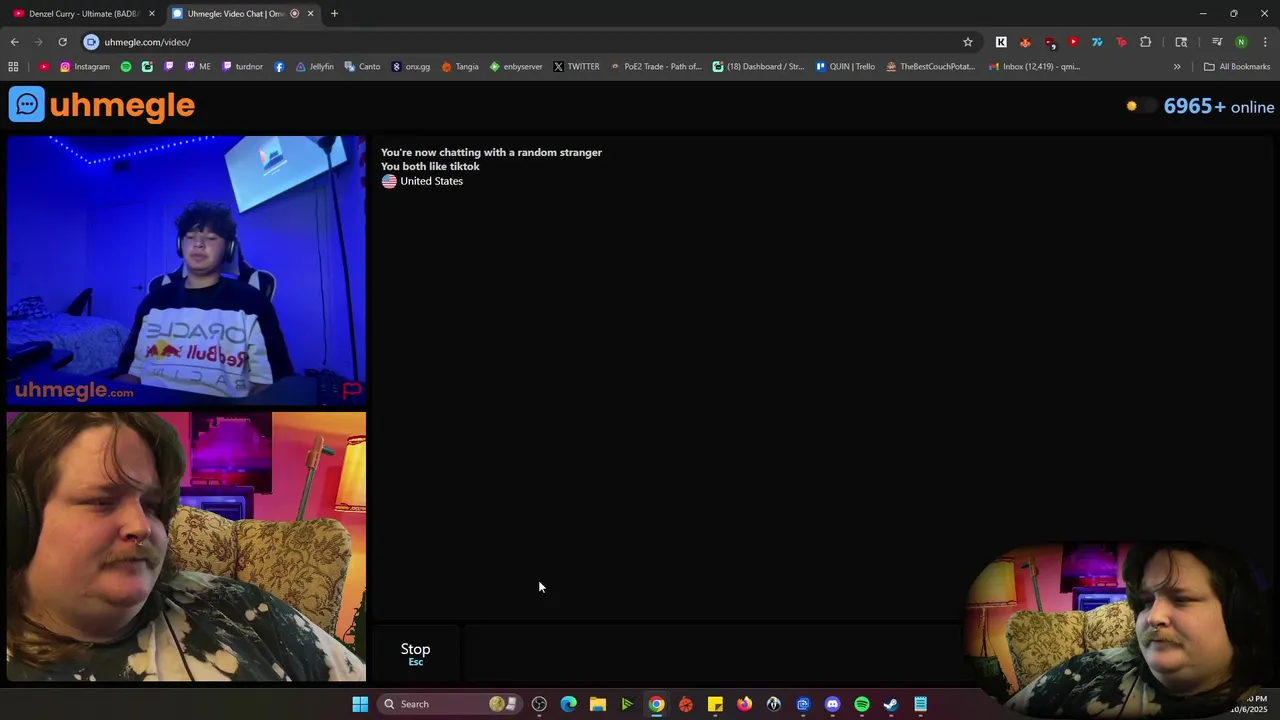Click the '6965+ online' counter text
Image resolution: width=1280 pixels, height=720 pixels.
tap(1219, 107)
